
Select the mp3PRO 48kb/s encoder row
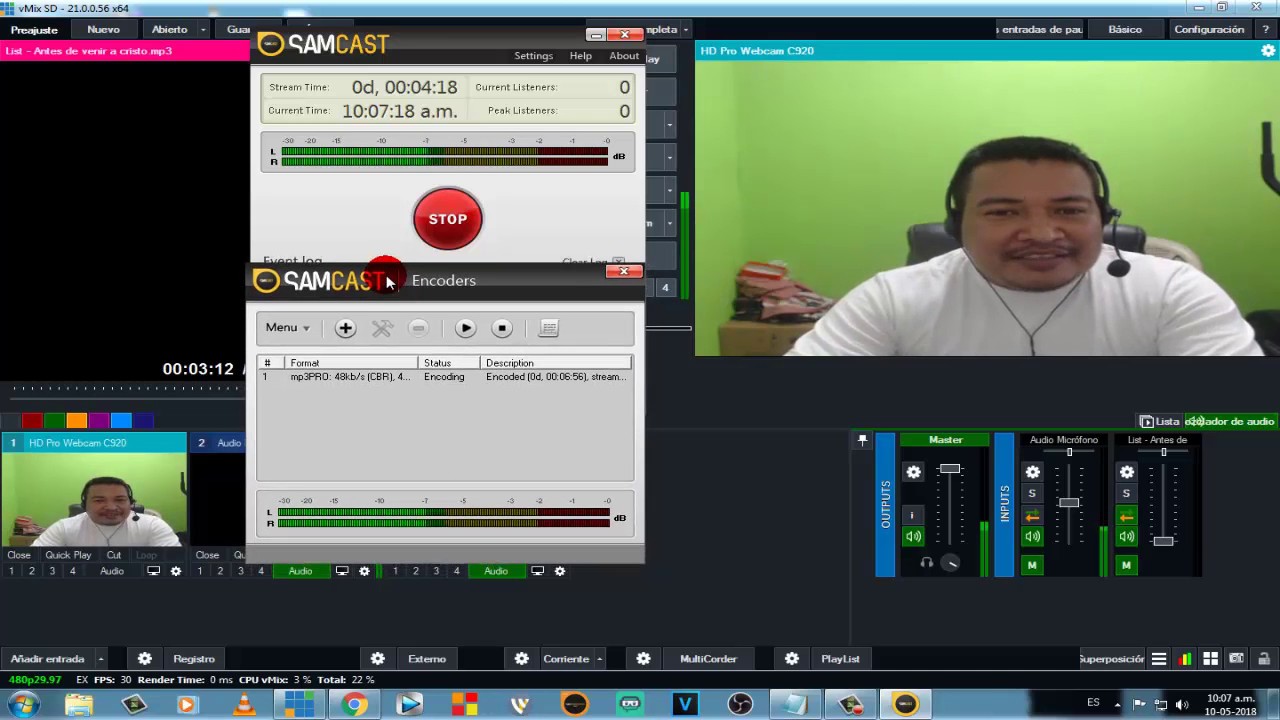coord(445,377)
